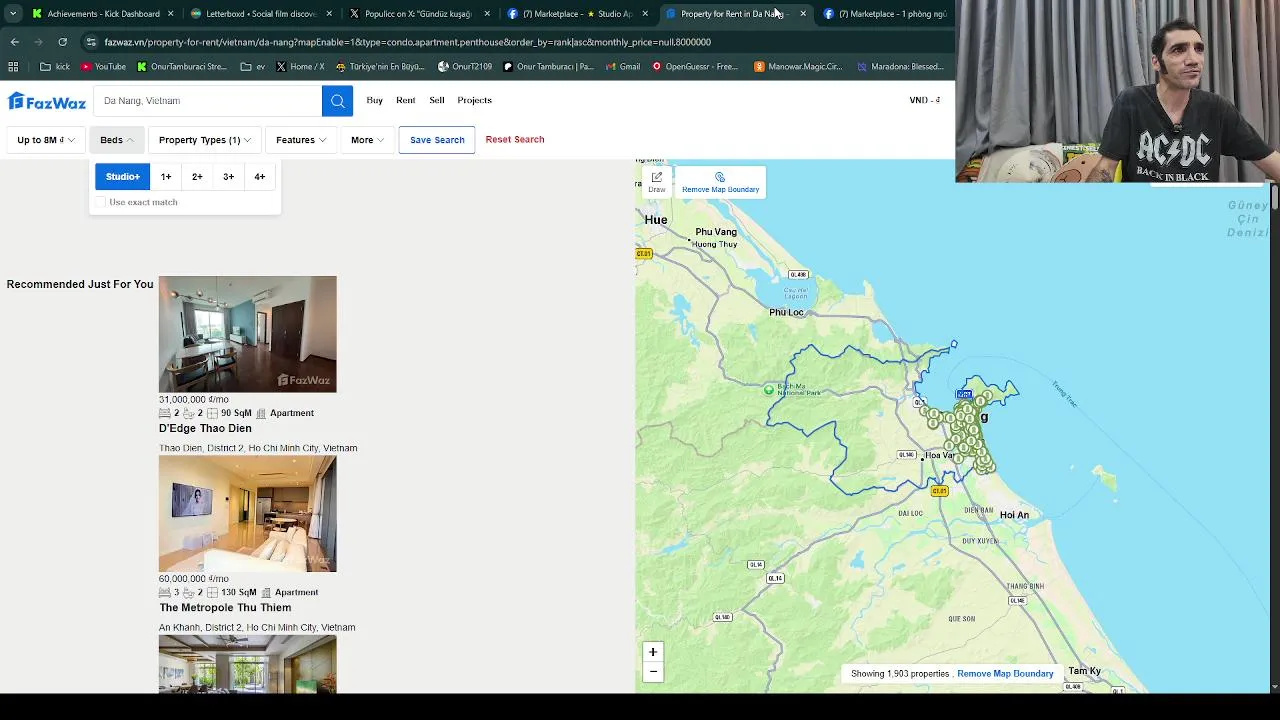Open the Features dropdown
The width and height of the screenshot is (1280, 720).
tap(301, 140)
